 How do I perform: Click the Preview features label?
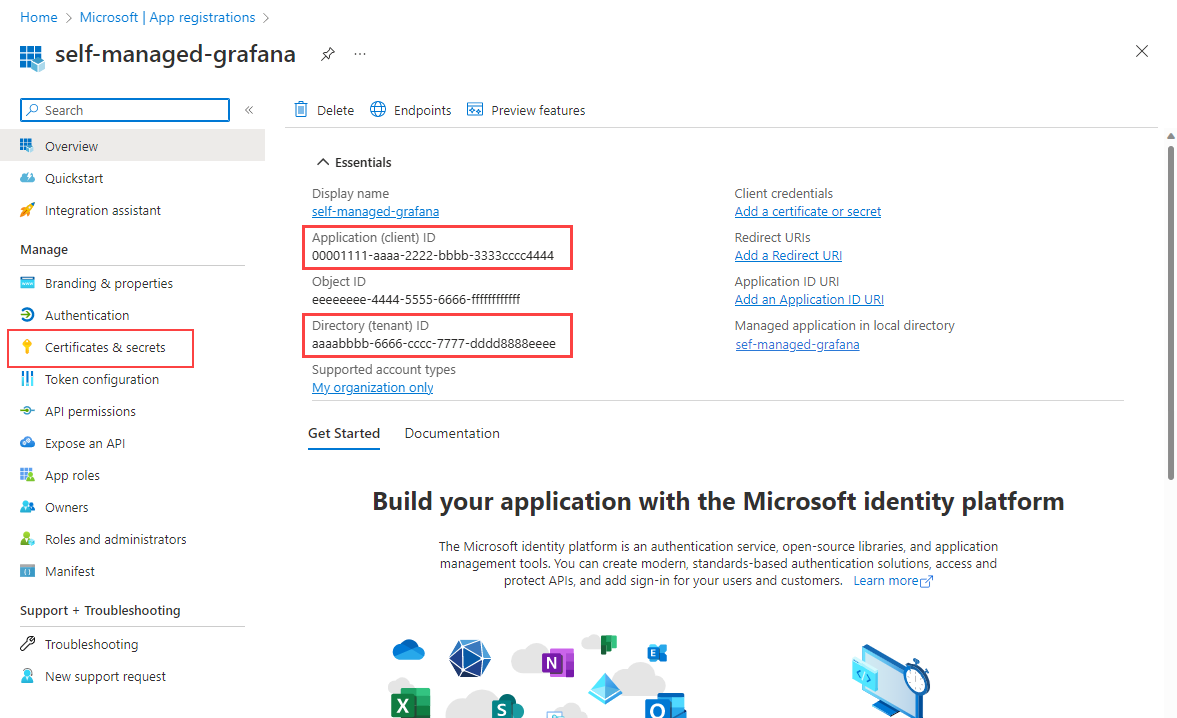click(538, 110)
